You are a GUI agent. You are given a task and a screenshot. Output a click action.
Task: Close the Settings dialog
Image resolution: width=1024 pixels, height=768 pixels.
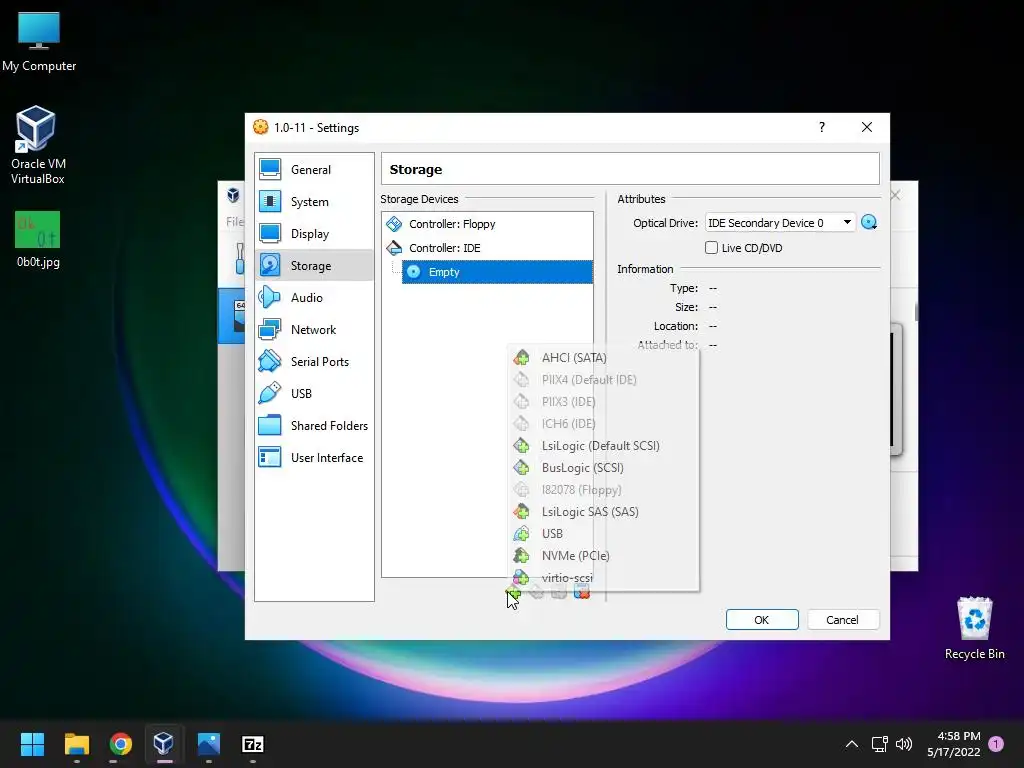[867, 127]
